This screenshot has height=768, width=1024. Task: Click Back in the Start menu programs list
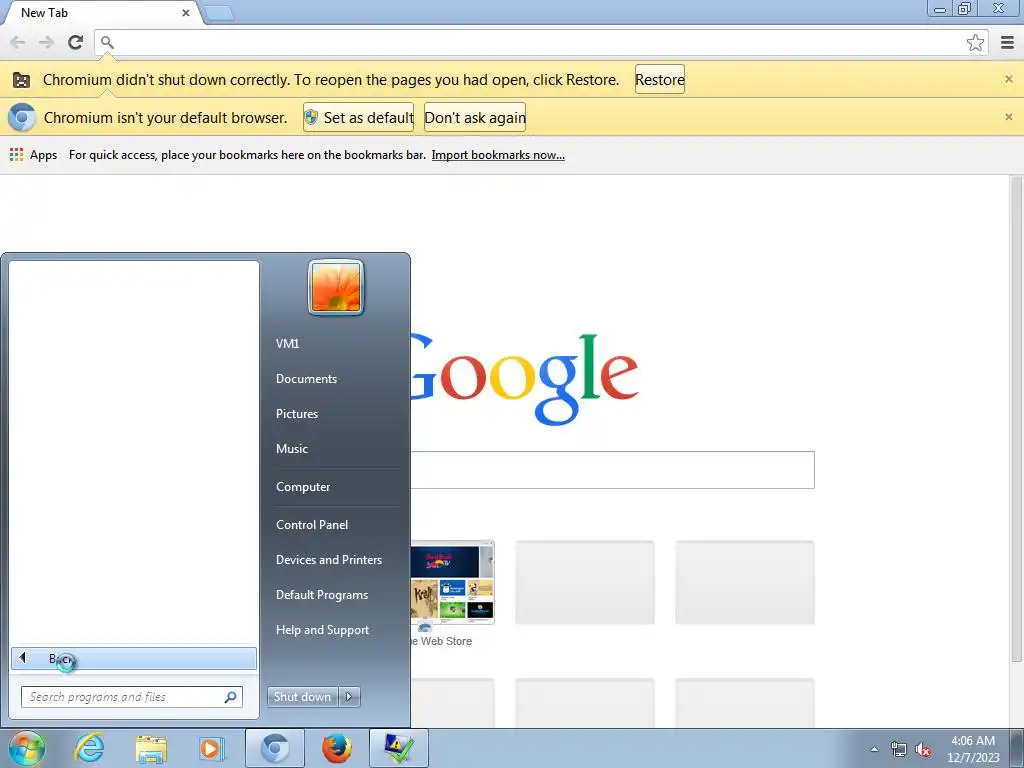pos(134,658)
